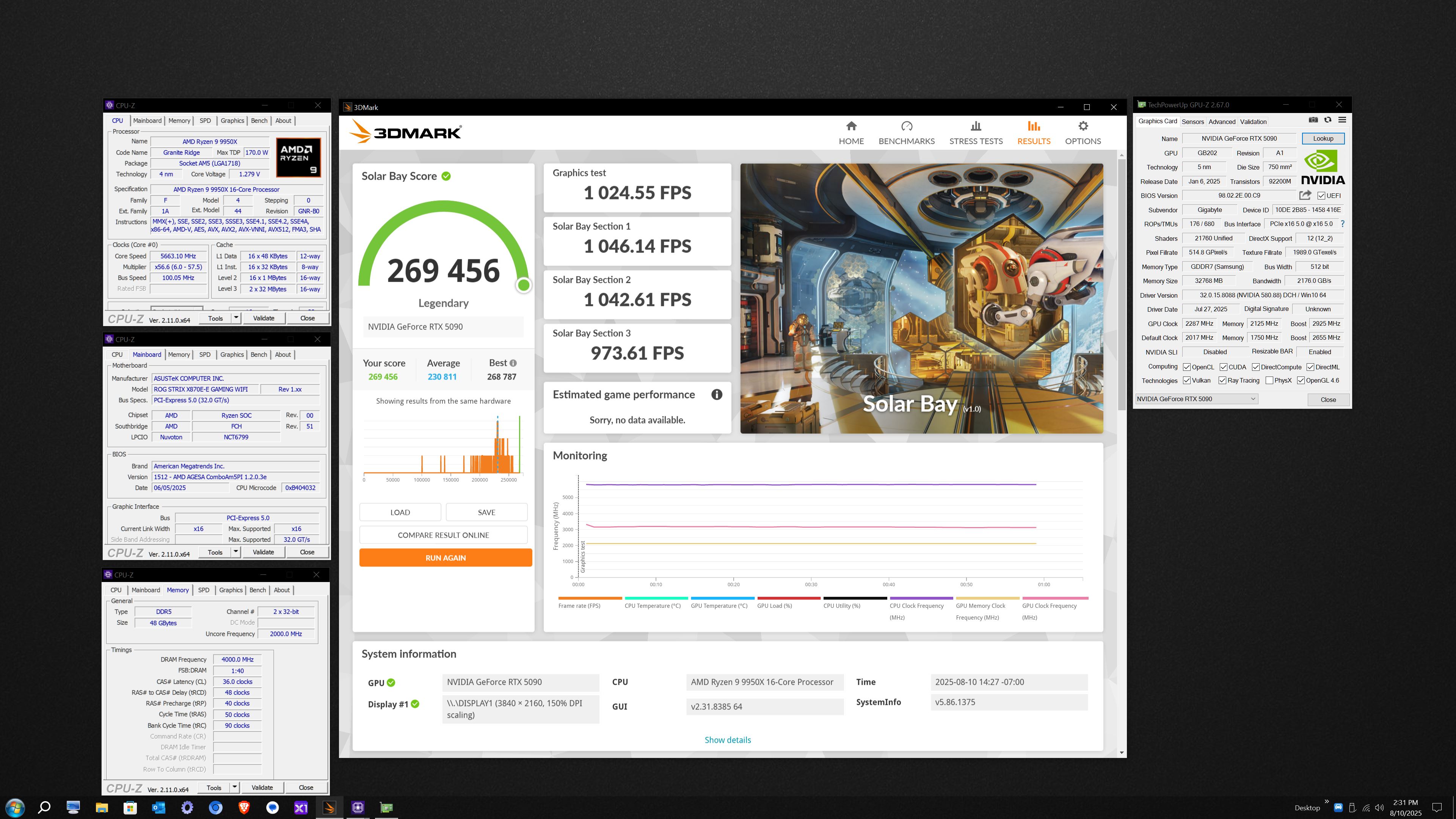Click the CPU-Z taskbar icon

358,807
